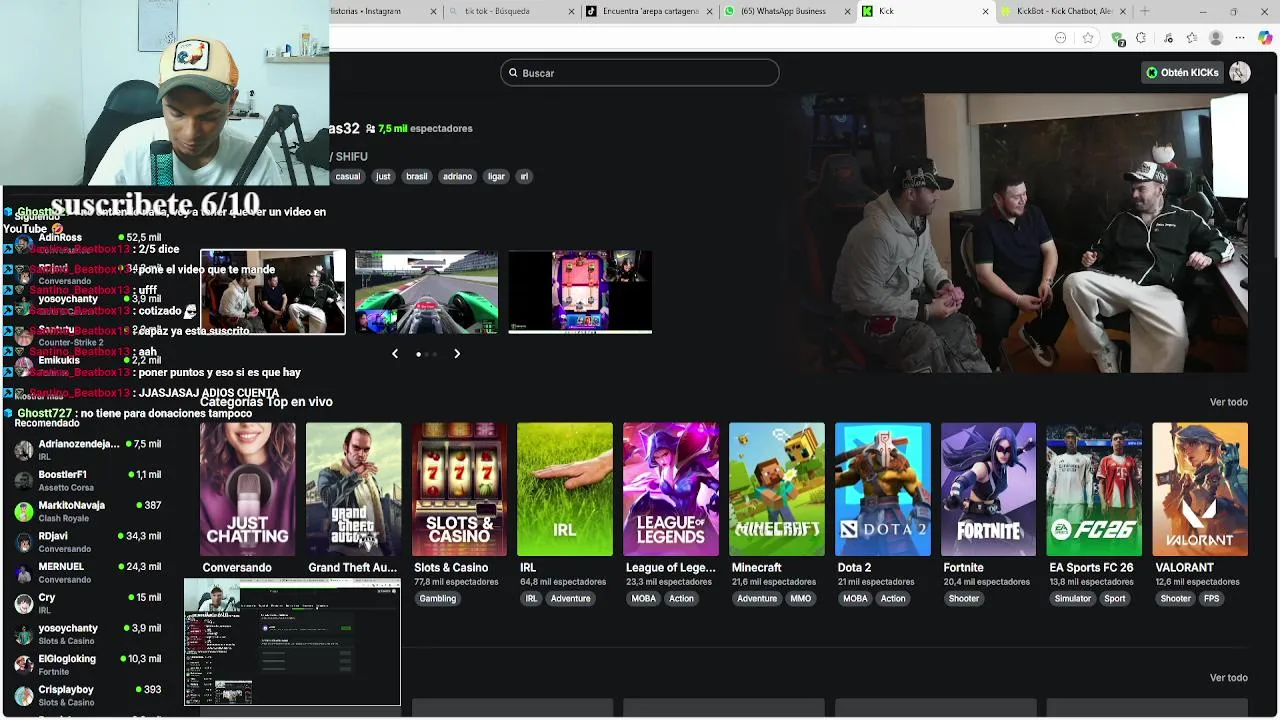Click the MOBA tag under League of Legends
The image size is (1280, 720).
(644, 599)
